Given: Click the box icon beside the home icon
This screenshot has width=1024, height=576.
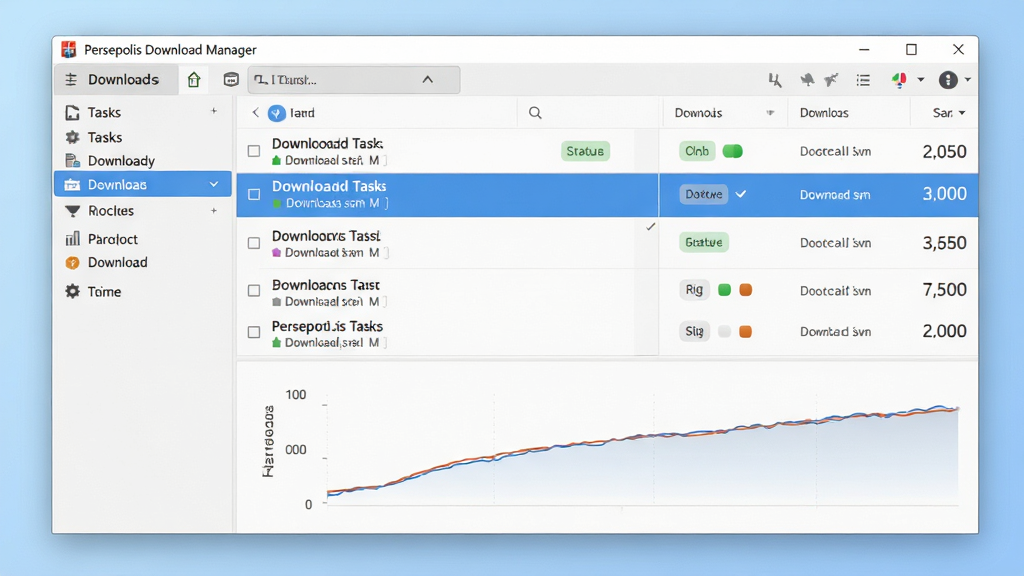Looking at the screenshot, I should 231,80.
